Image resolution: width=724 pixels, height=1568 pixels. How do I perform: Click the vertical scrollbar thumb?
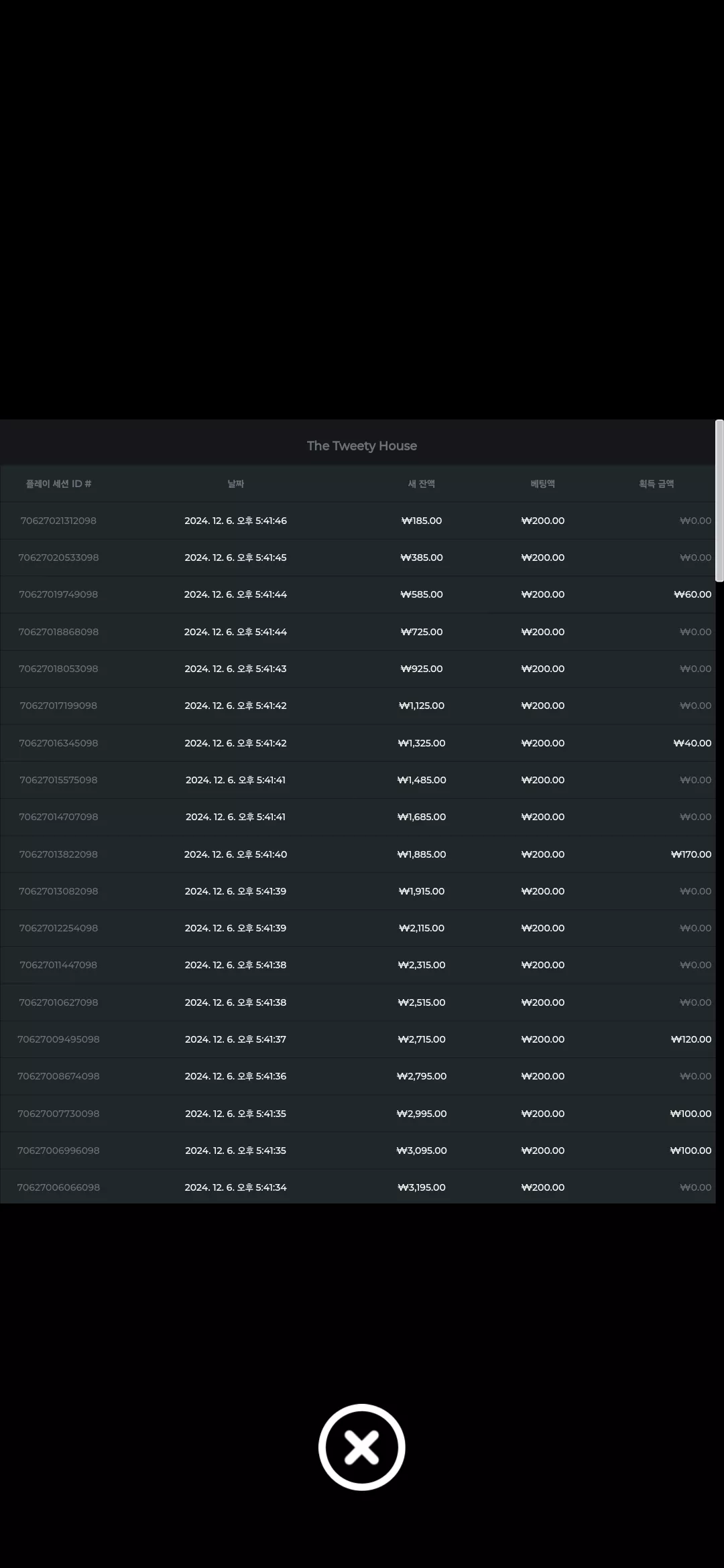(719, 501)
